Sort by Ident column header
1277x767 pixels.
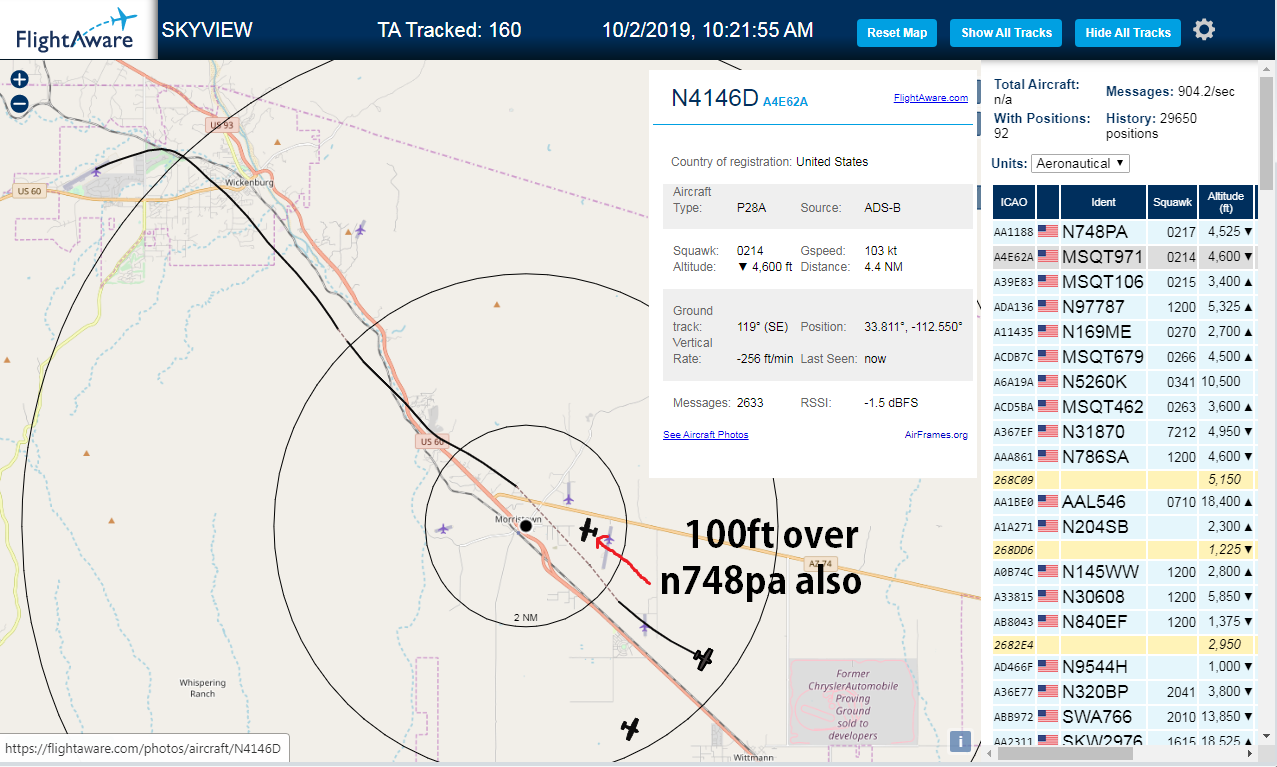click(x=1103, y=202)
